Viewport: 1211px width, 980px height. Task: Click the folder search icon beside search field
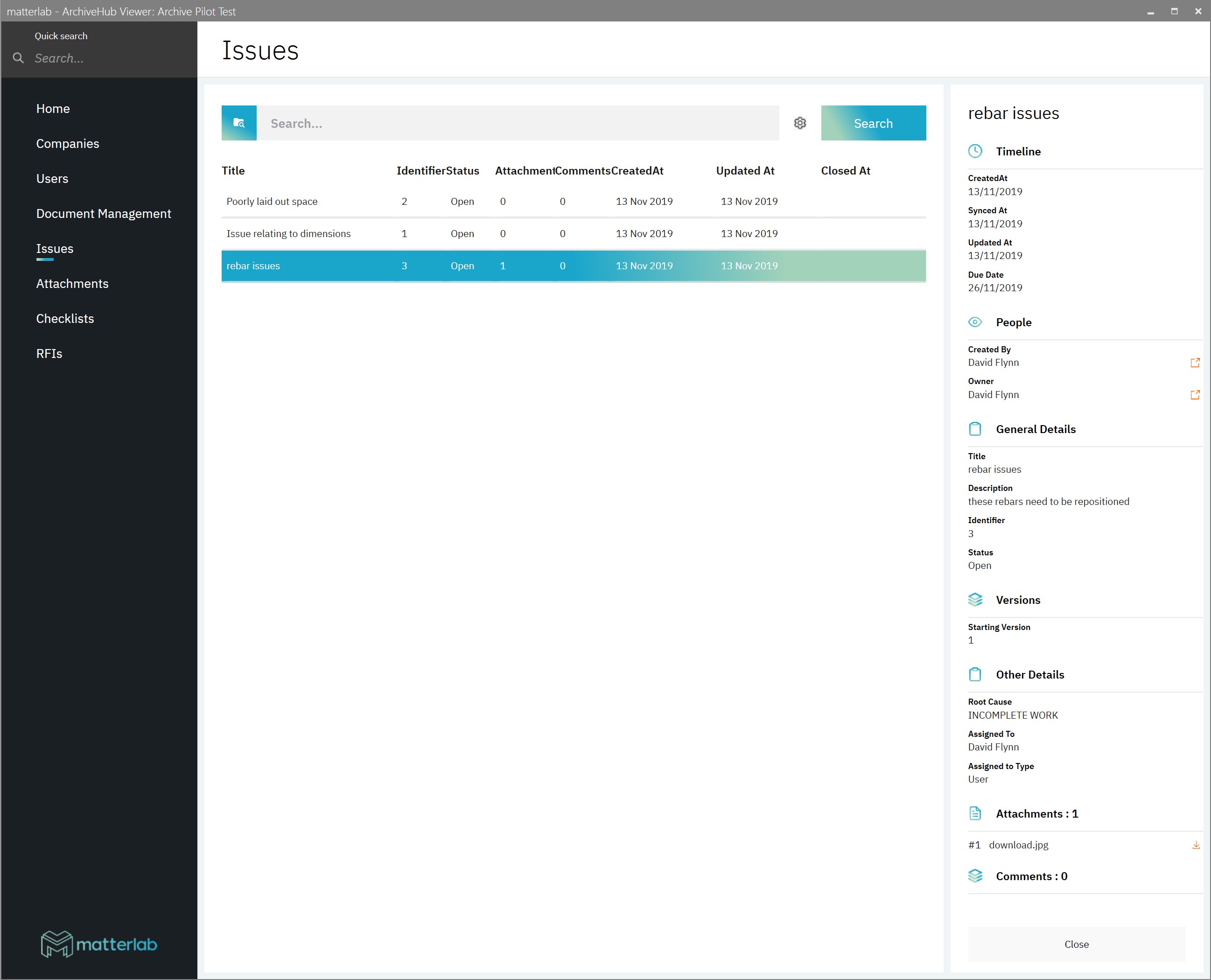[239, 123]
